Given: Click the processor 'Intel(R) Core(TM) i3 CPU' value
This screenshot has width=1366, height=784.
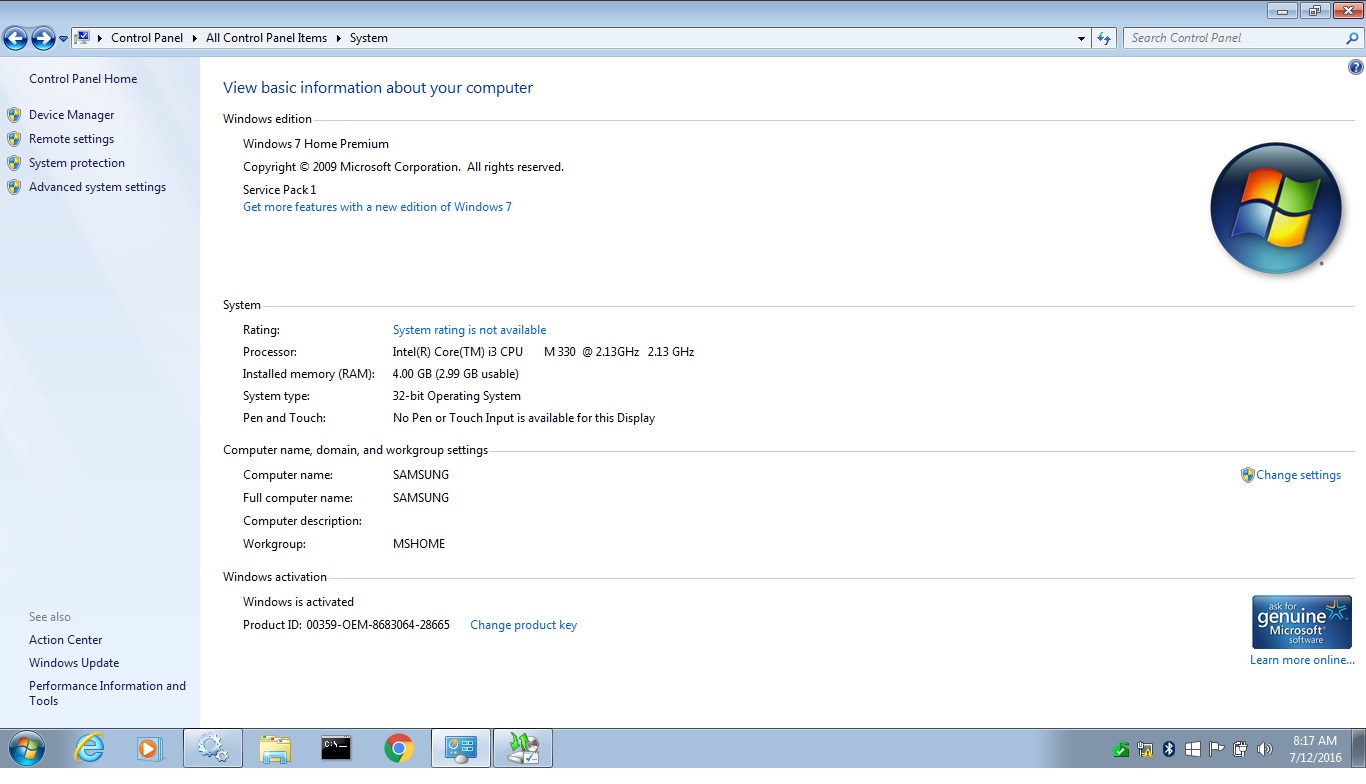Looking at the screenshot, I should (x=543, y=352).
